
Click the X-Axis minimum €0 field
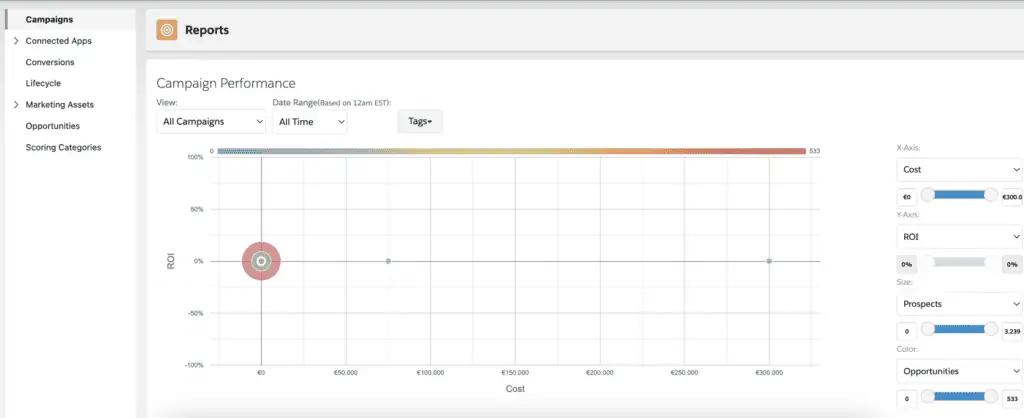click(907, 197)
